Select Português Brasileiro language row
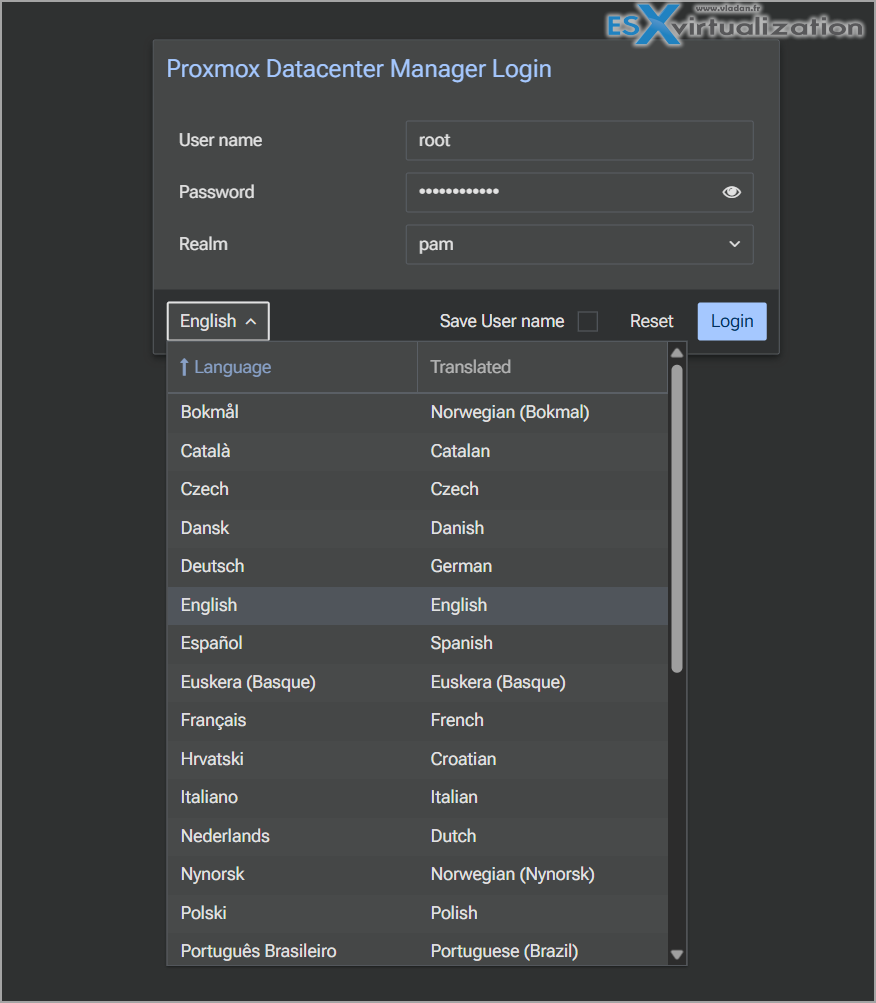The height and width of the screenshot is (1003, 876). (x=258, y=951)
